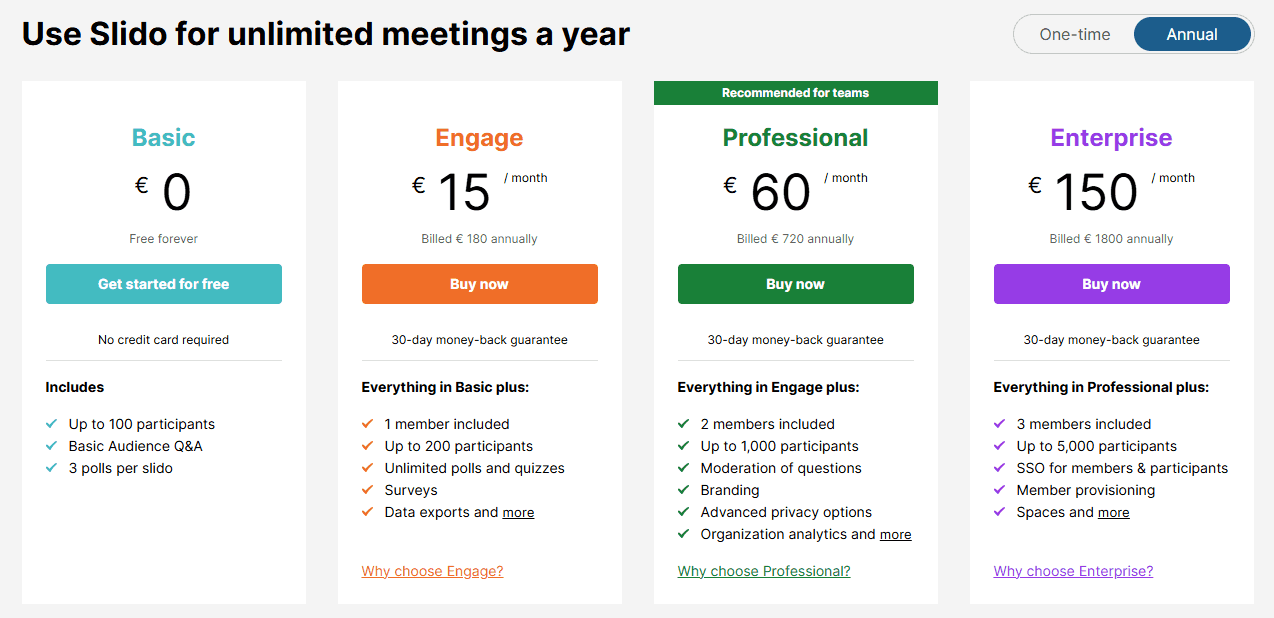Click the Professional plan title
Screen dimensions: 1274x618
pos(796,138)
